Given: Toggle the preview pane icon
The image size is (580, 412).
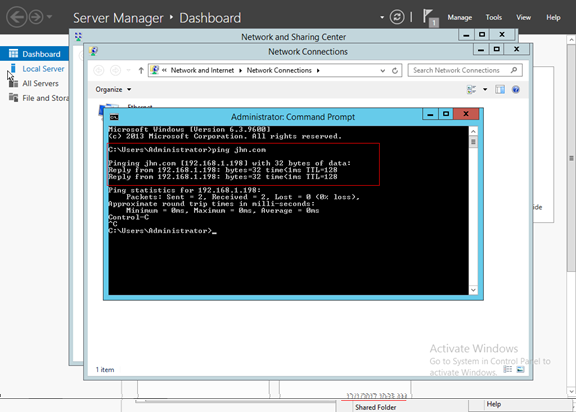Looking at the screenshot, I should coord(500,90).
